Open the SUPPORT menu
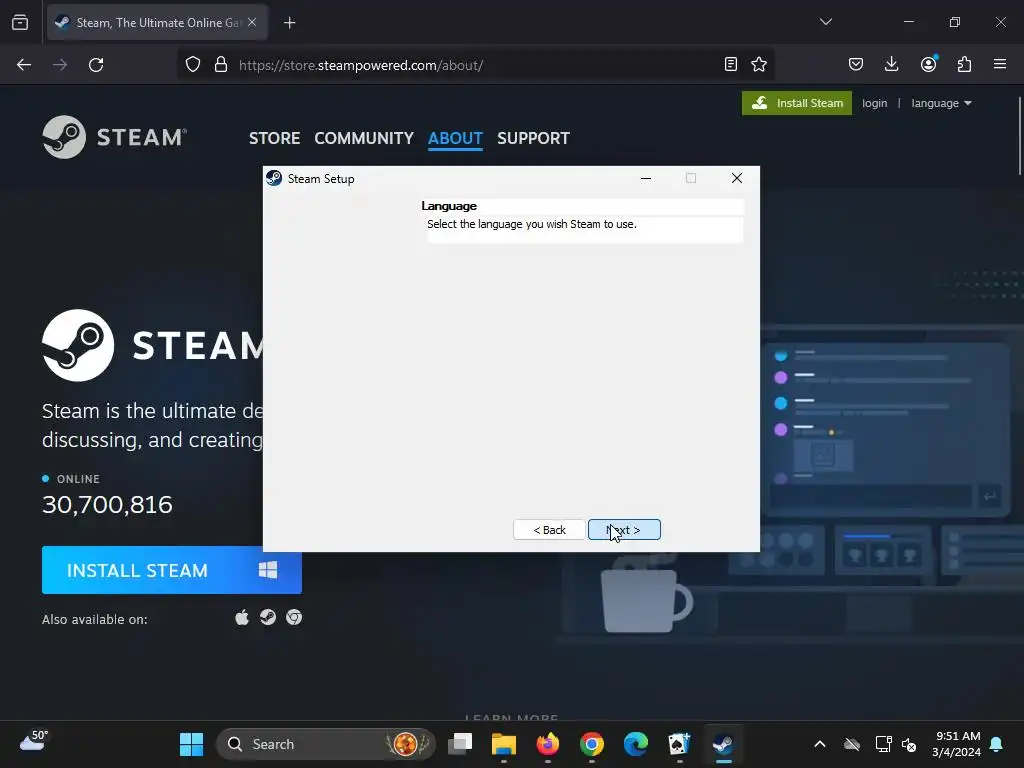The height and width of the screenshot is (768, 1024). pyautogui.click(x=533, y=138)
